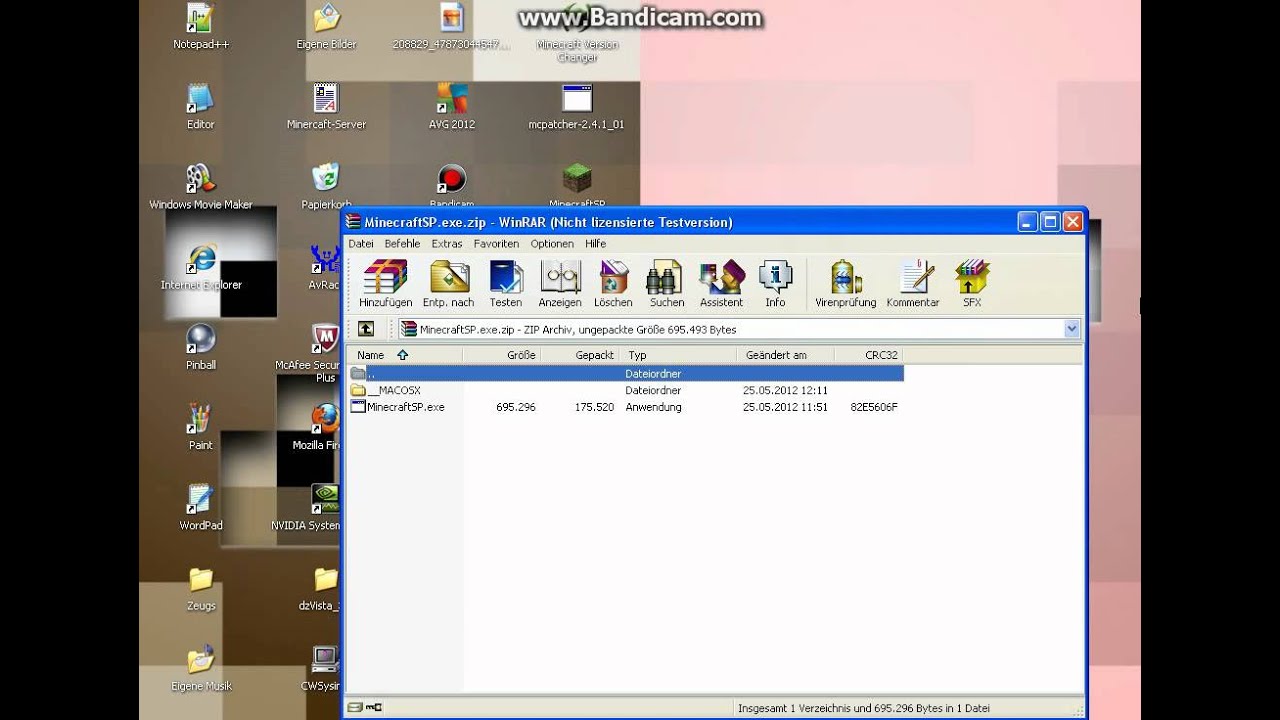Viewport: 1280px width, 720px height.
Task: Click the Info toolbar icon
Action: point(775,283)
